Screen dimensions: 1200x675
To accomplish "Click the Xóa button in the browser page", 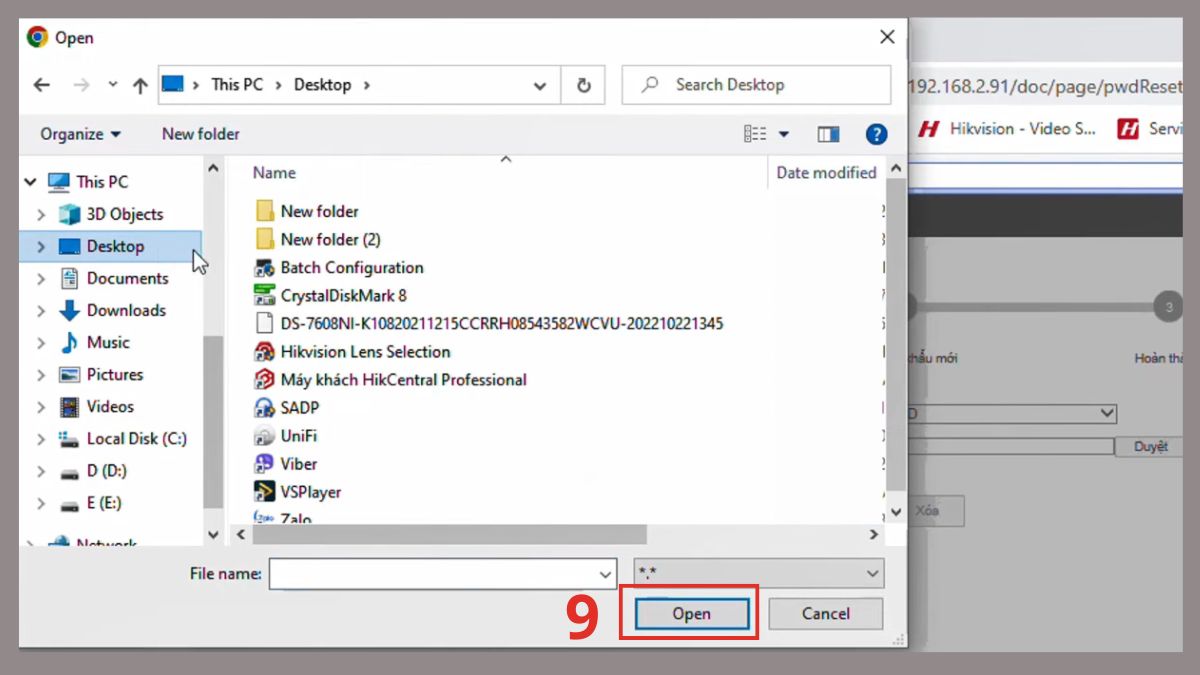I will [926, 510].
